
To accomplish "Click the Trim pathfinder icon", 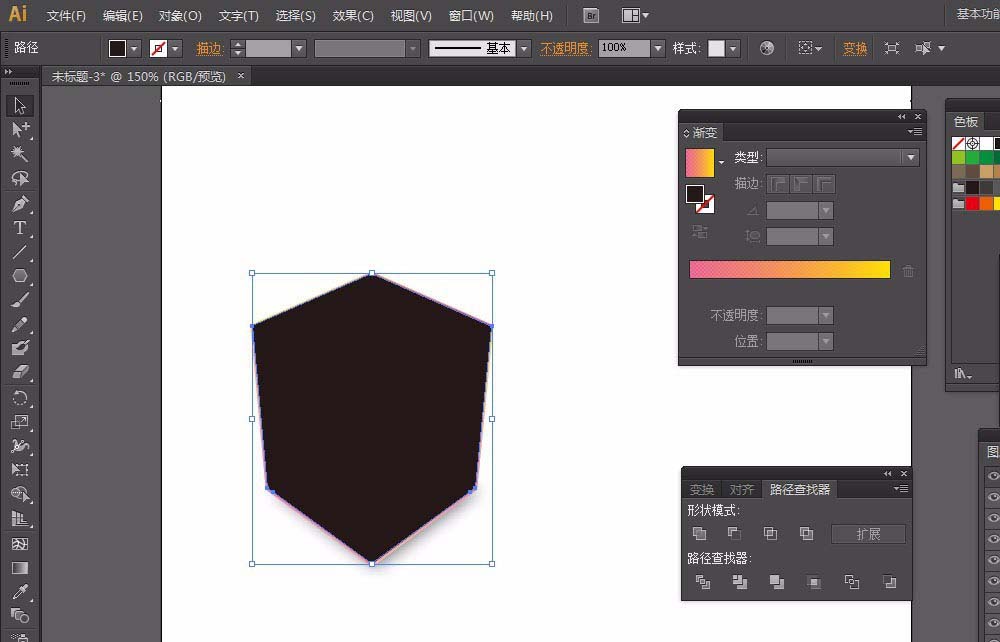I will click(740, 581).
